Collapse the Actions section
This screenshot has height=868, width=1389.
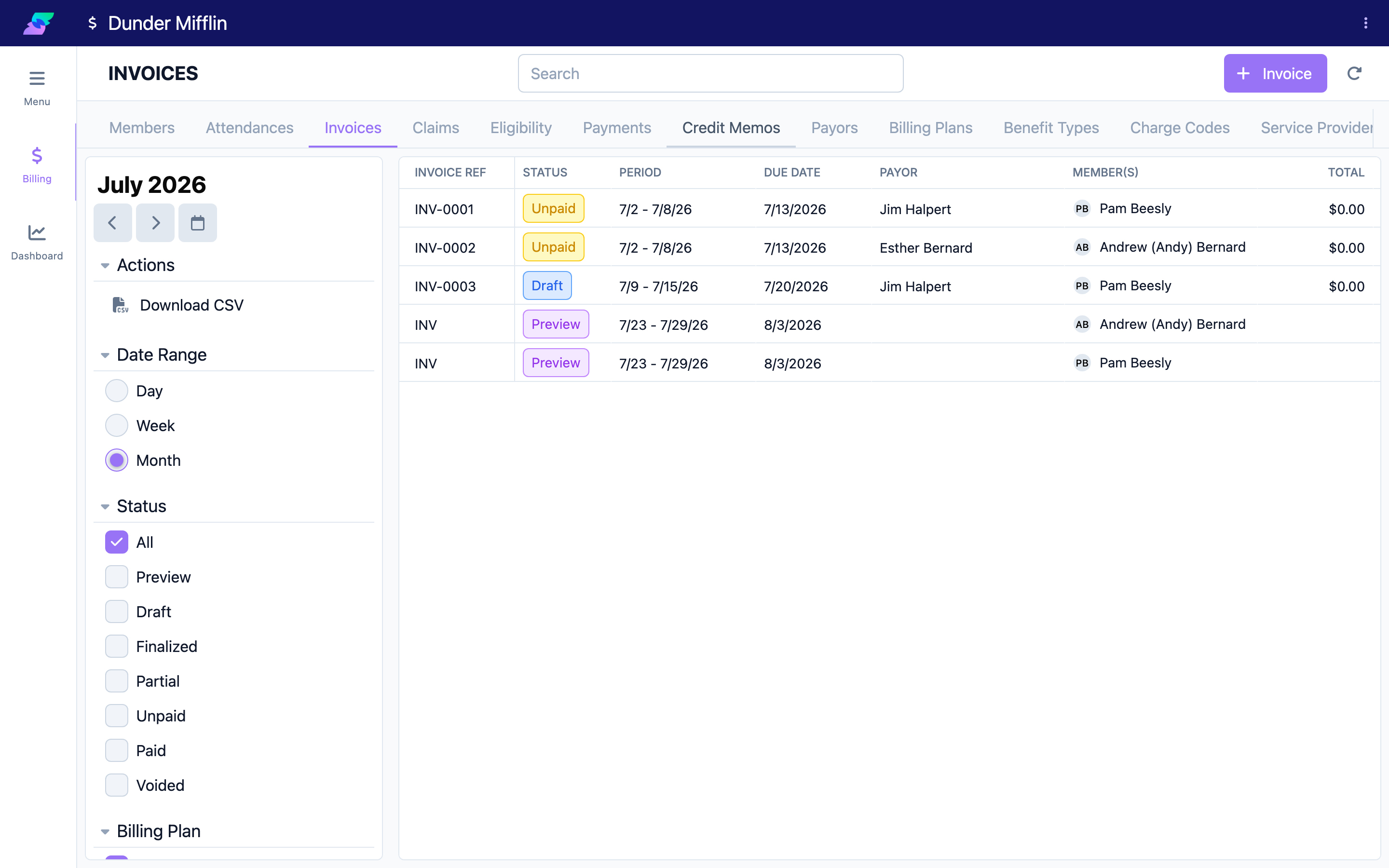(x=105, y=265)
